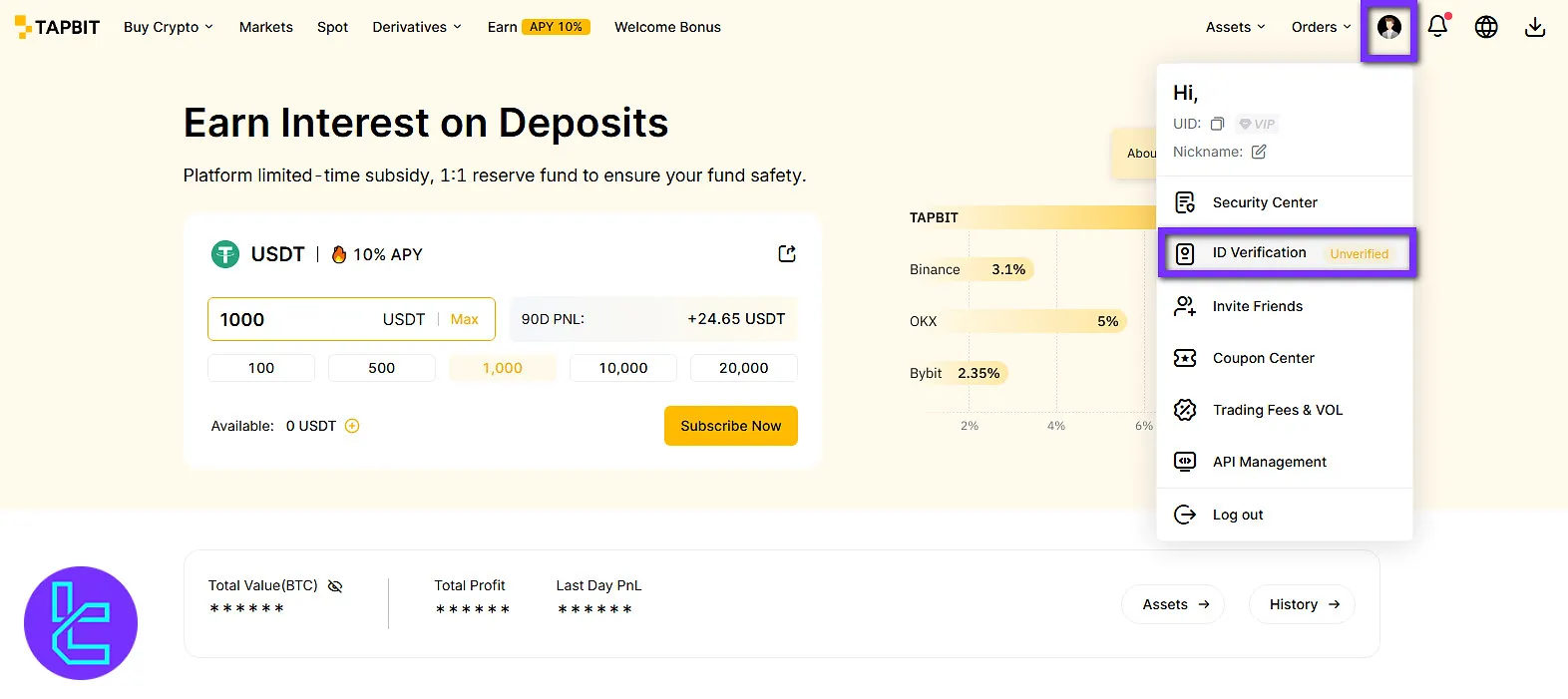This screenshot has height=699, width=1568.
Task: Click the download app icon
Action: 1535,27
